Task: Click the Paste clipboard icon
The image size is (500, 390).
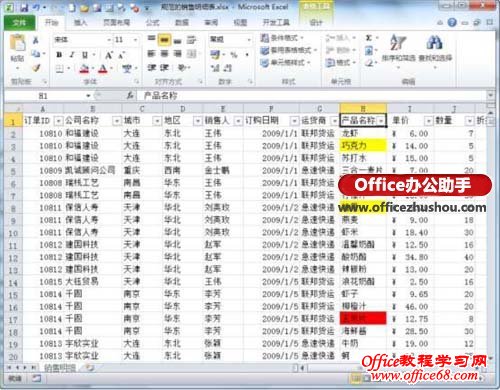Action: click(17, 43)
